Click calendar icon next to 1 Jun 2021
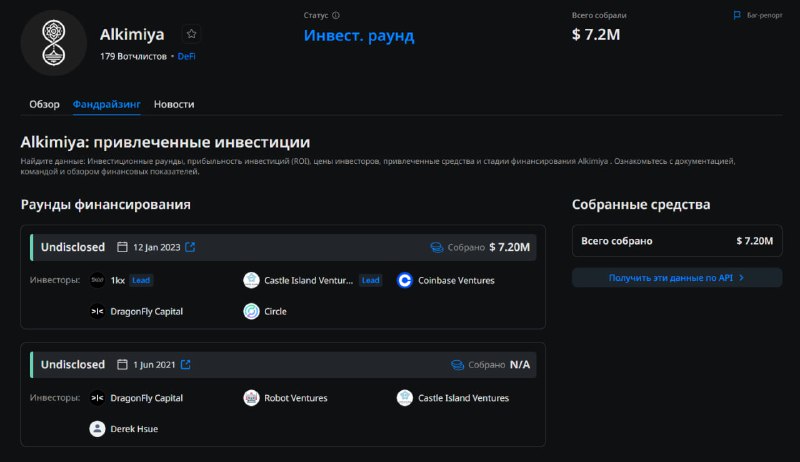The width and height of the screenshot is (800, 462). [122, 365]
